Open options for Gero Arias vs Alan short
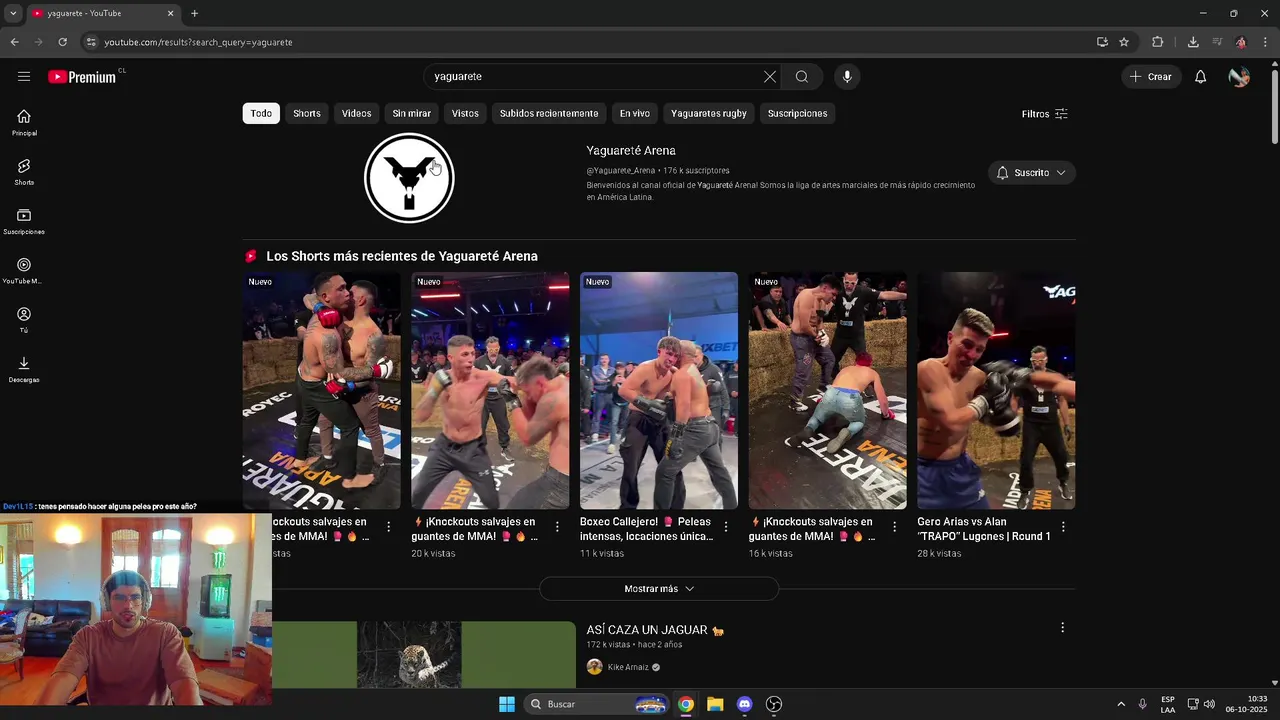Screen dimensions: 1280x720 coord(1063,527)
